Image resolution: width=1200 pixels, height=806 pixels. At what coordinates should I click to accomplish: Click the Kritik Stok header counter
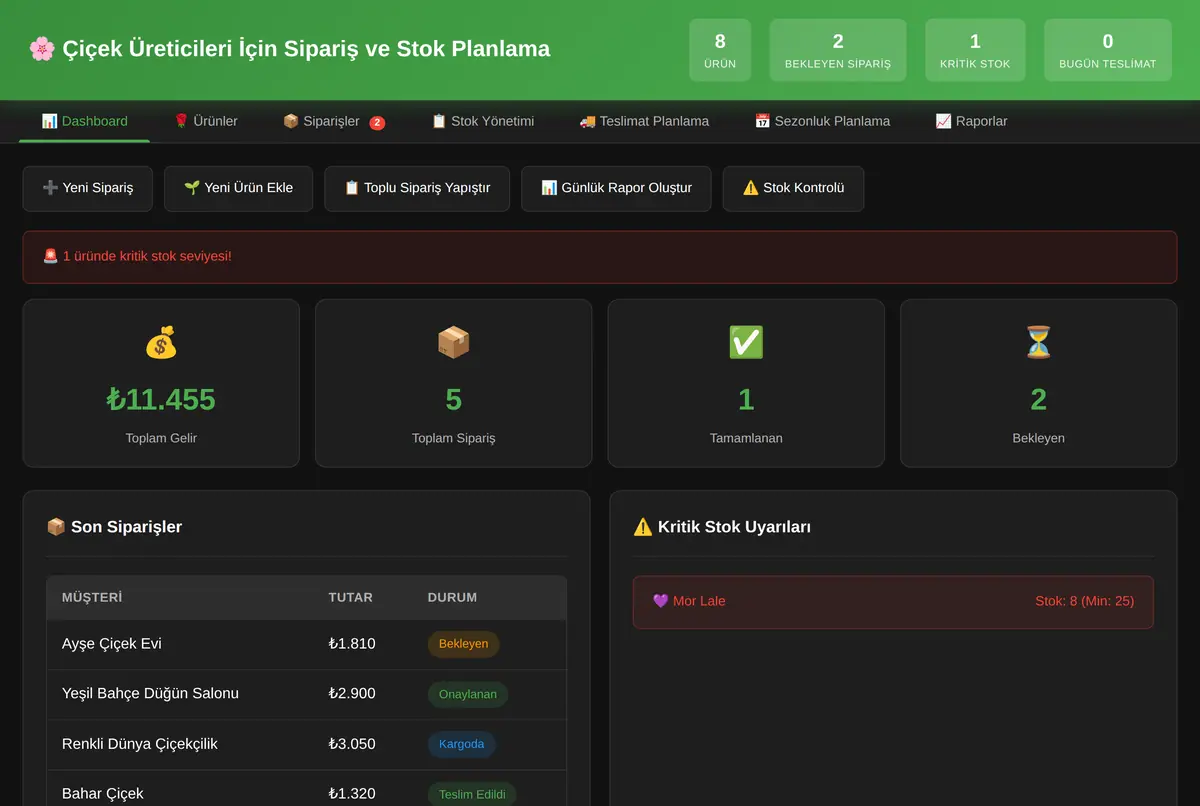click(x=975, y=50)
